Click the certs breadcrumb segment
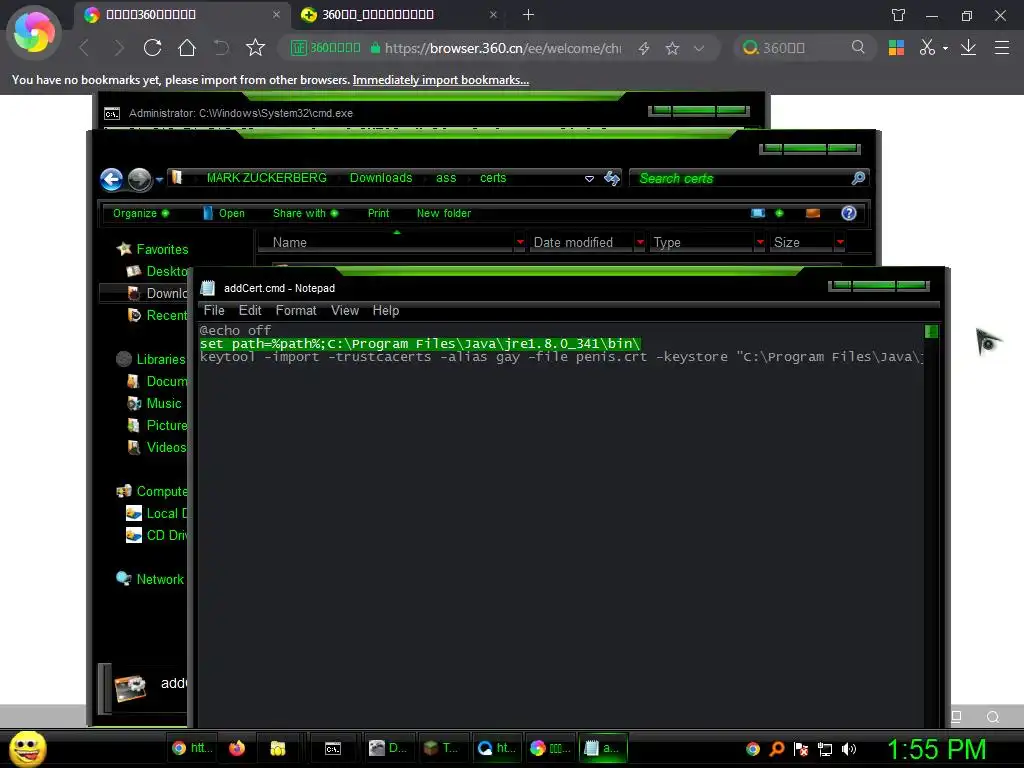The height and width of the screenshot is (768, 1024). (493, 178)
